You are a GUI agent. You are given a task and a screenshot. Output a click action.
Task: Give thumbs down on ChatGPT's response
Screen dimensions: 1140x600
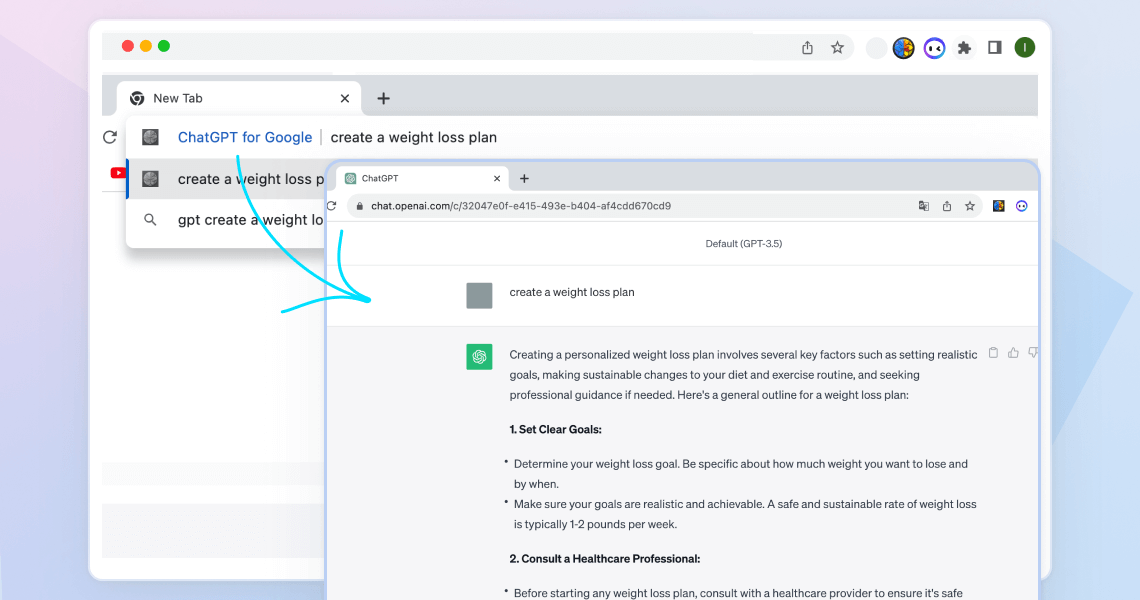(1033, 352)
